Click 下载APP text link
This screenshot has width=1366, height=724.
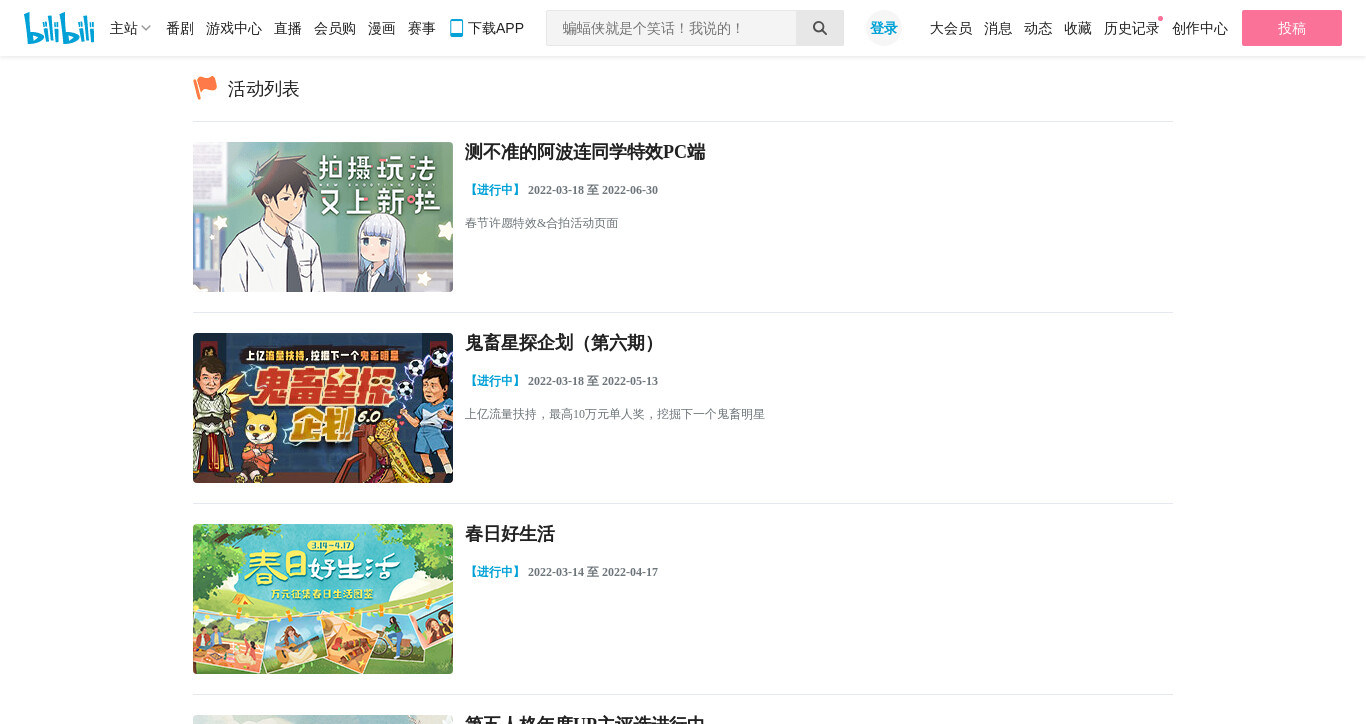(496, 28)
